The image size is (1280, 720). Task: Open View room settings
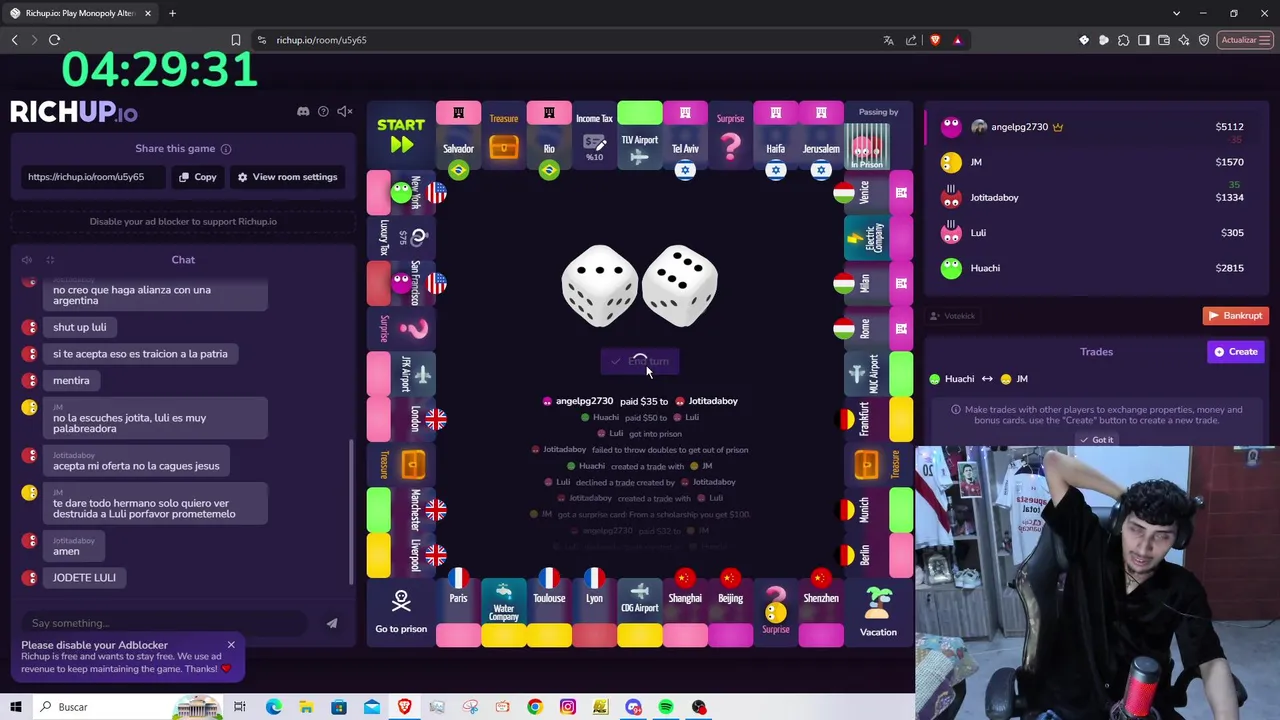(287, 177)
